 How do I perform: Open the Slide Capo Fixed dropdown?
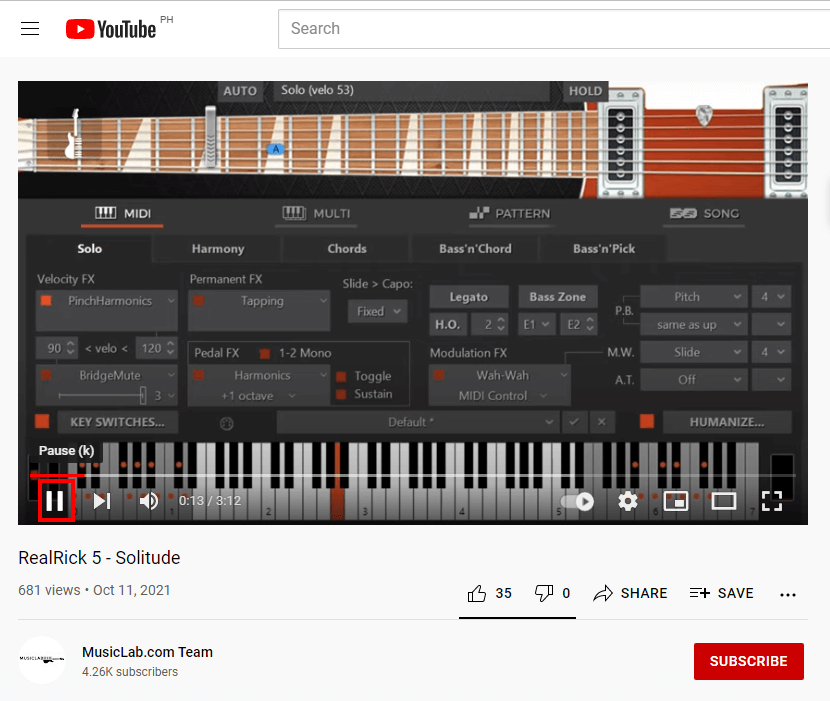click(378, 311)
